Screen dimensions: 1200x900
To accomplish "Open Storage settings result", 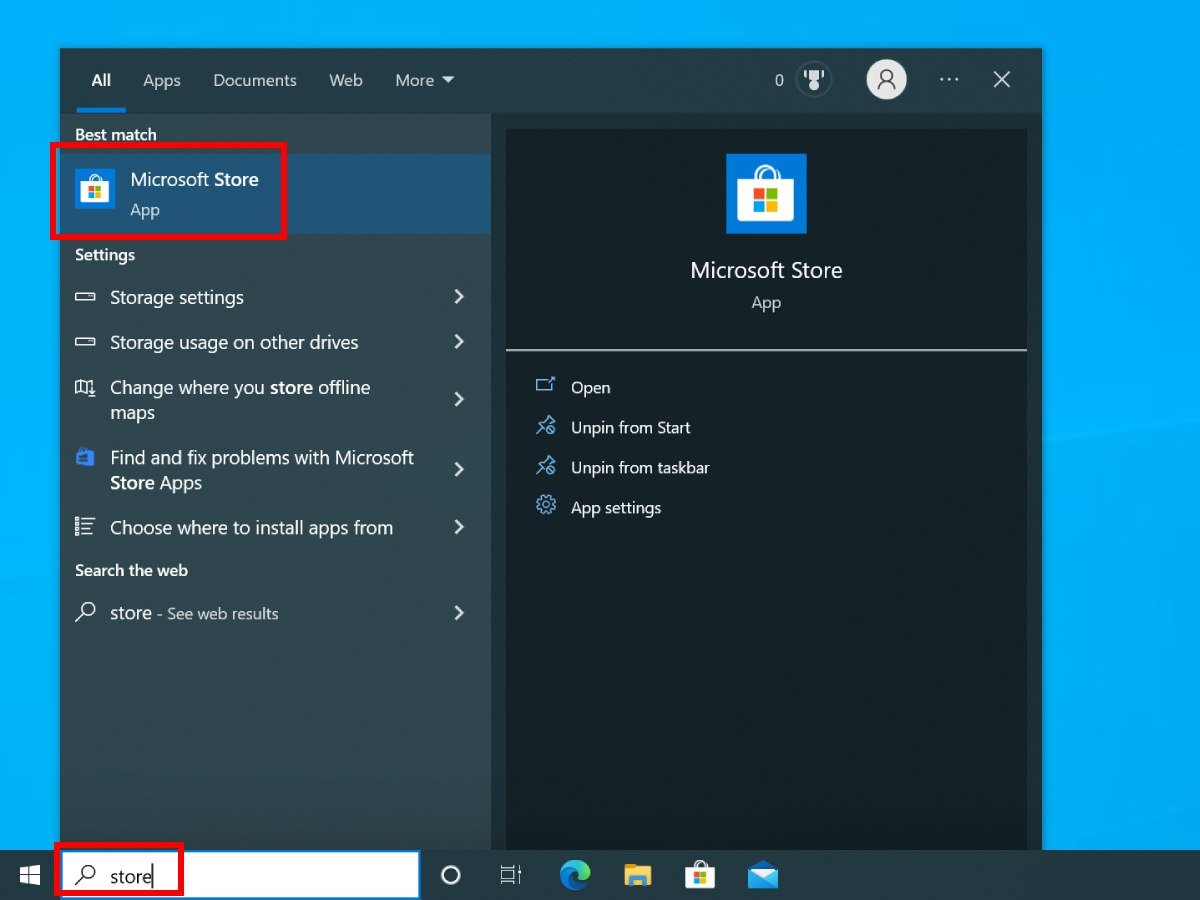I will 275,297.
